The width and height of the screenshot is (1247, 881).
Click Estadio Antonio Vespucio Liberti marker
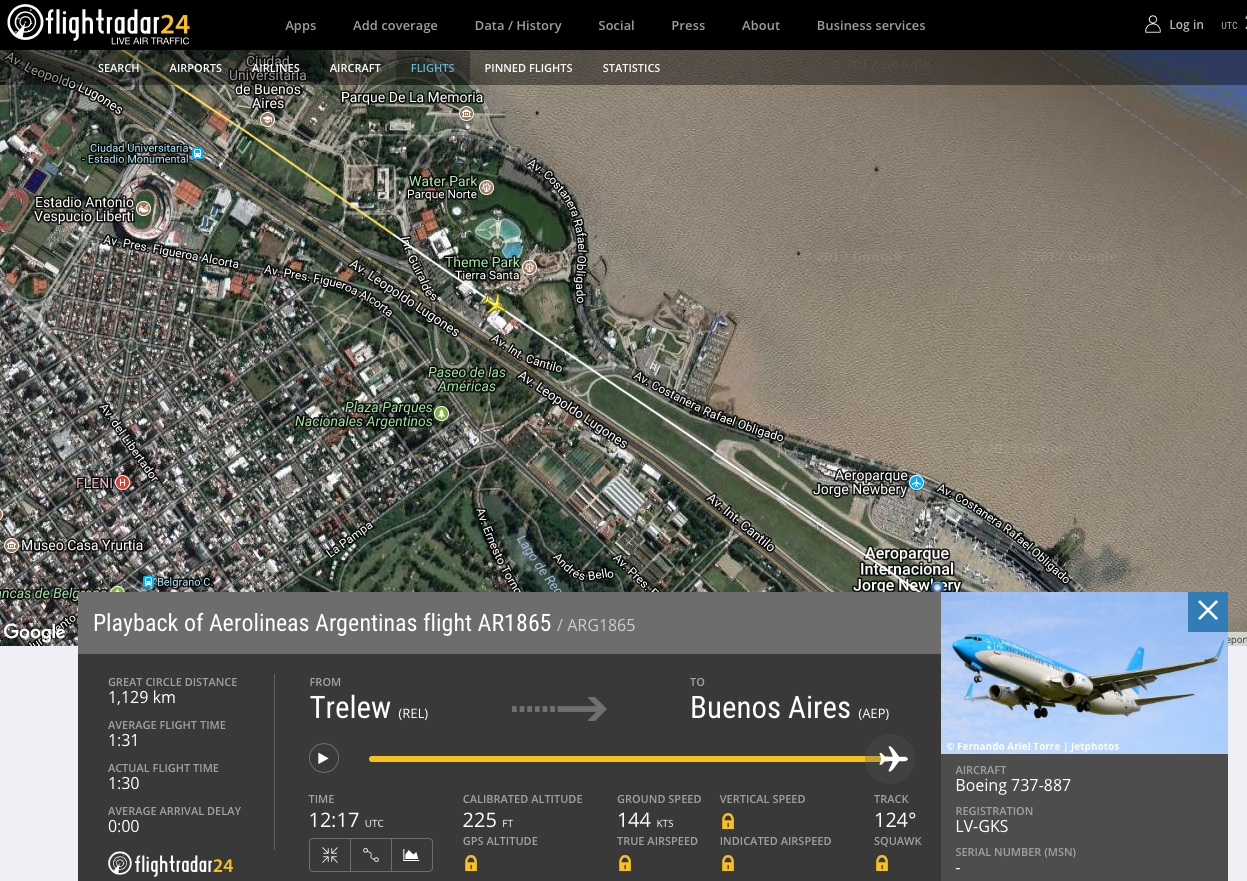[144, 208]
